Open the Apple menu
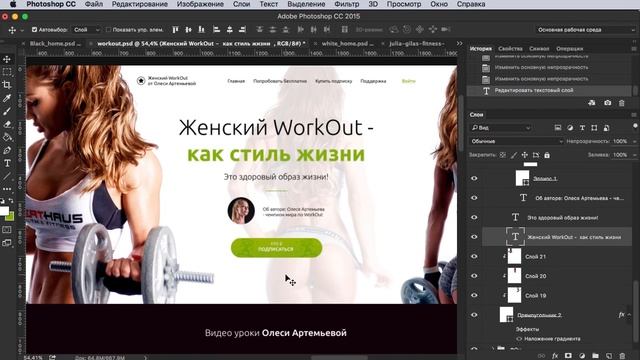 coord(13,4)
